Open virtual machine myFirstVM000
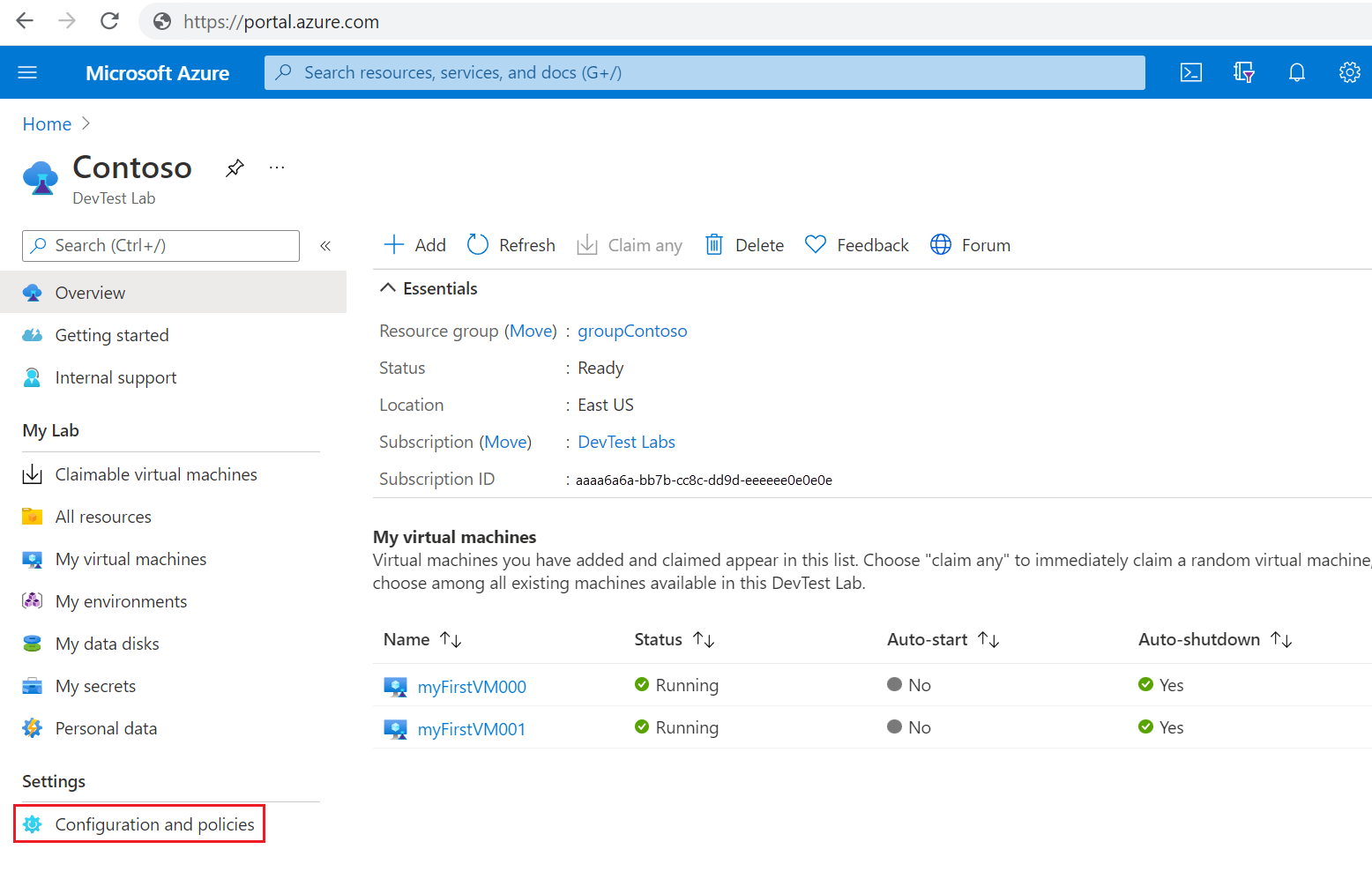 (x=472, y=687)
